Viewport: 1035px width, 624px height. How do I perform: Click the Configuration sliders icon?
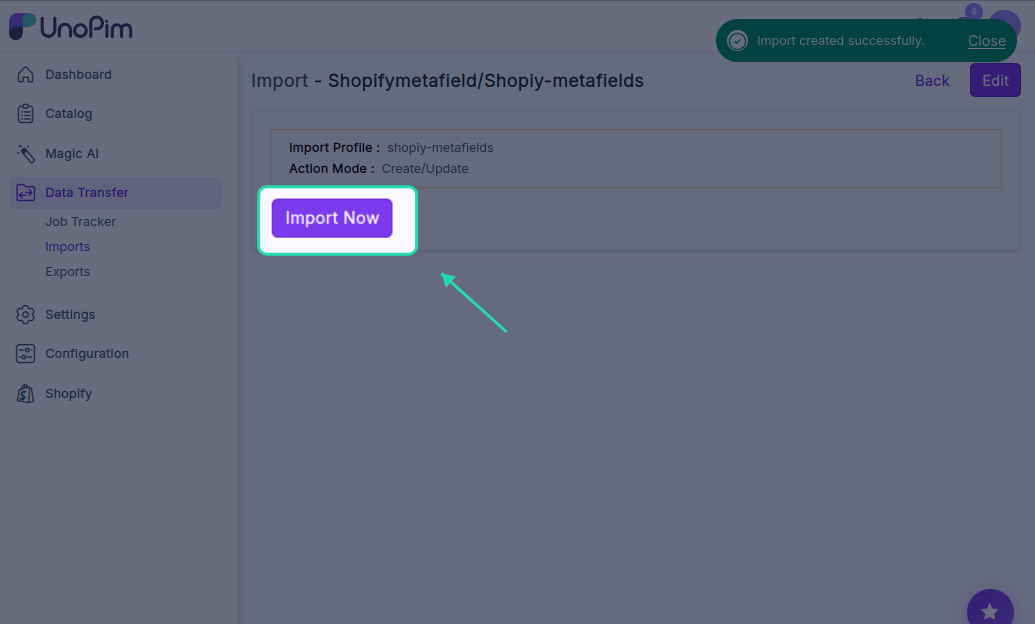[25, 354]
